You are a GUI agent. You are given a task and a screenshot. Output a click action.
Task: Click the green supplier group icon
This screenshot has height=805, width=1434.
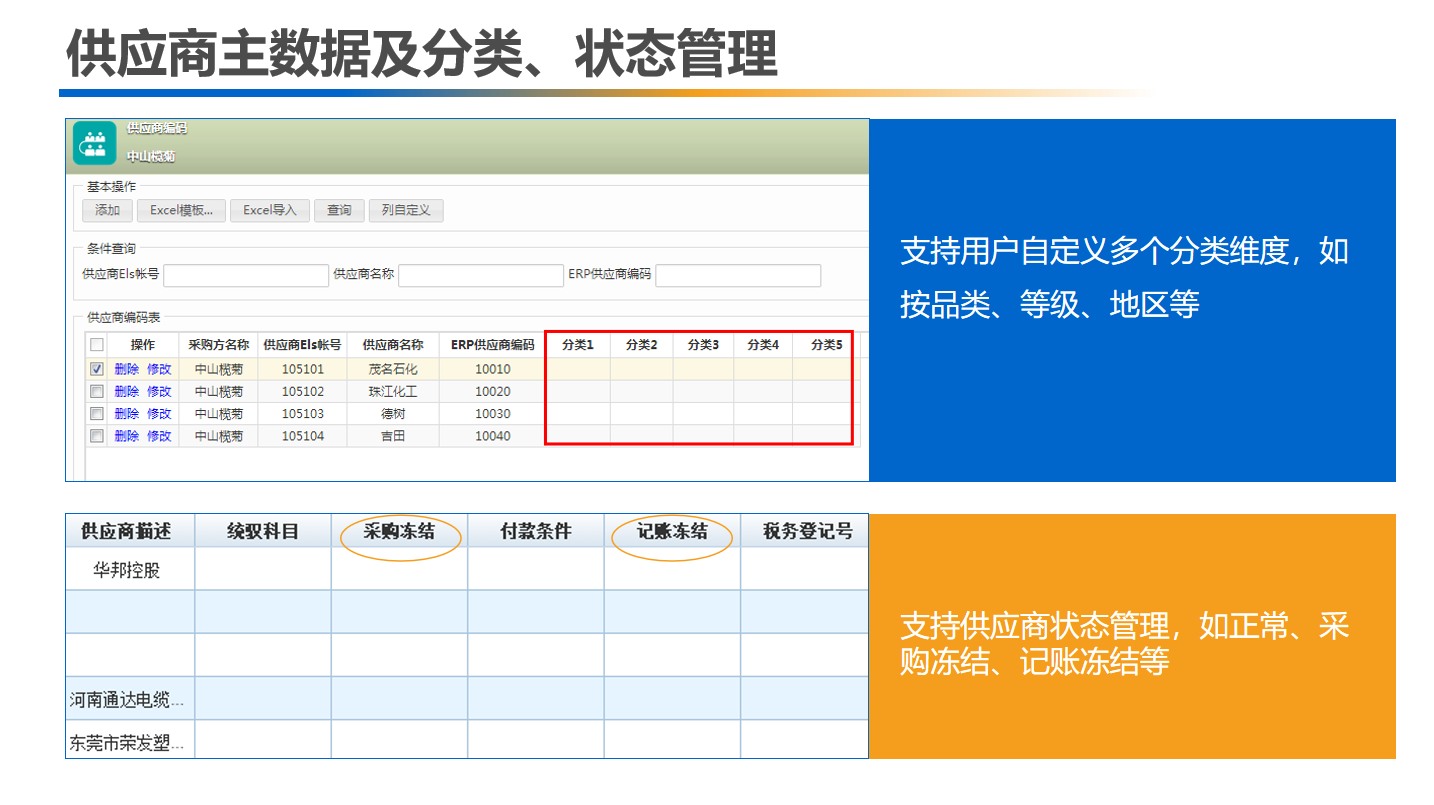95,143
